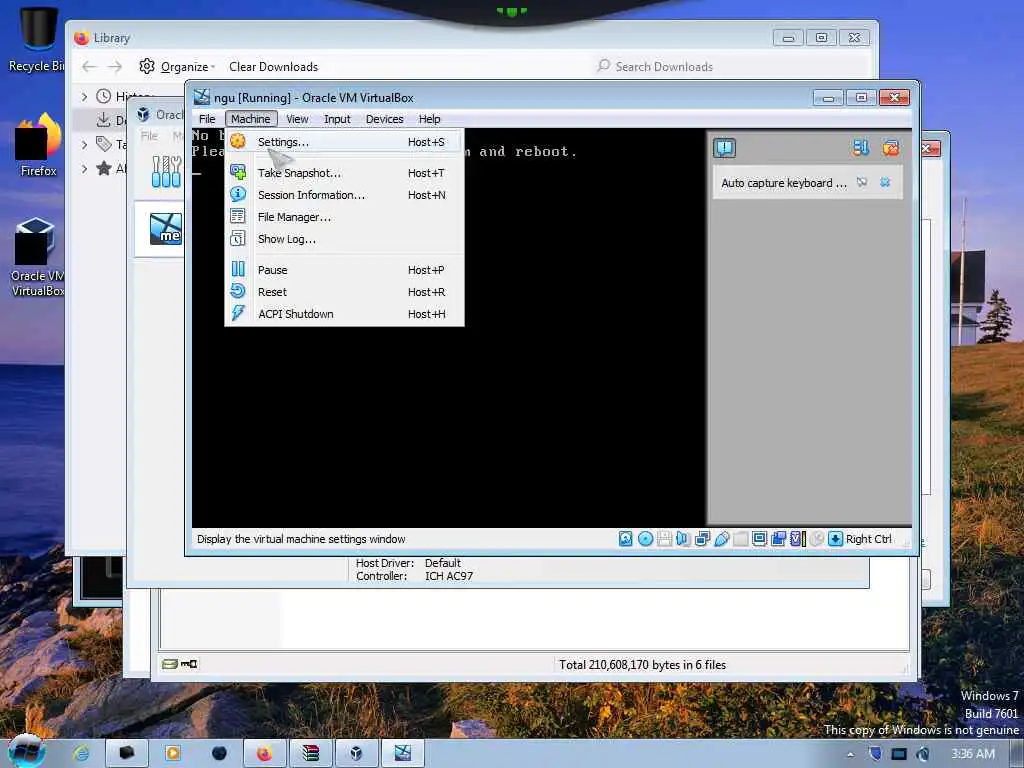Open Internet Explorer from taskbar
Image resolution: width=1024 pixels, height=768 pixels.
(x=81, y=753)
